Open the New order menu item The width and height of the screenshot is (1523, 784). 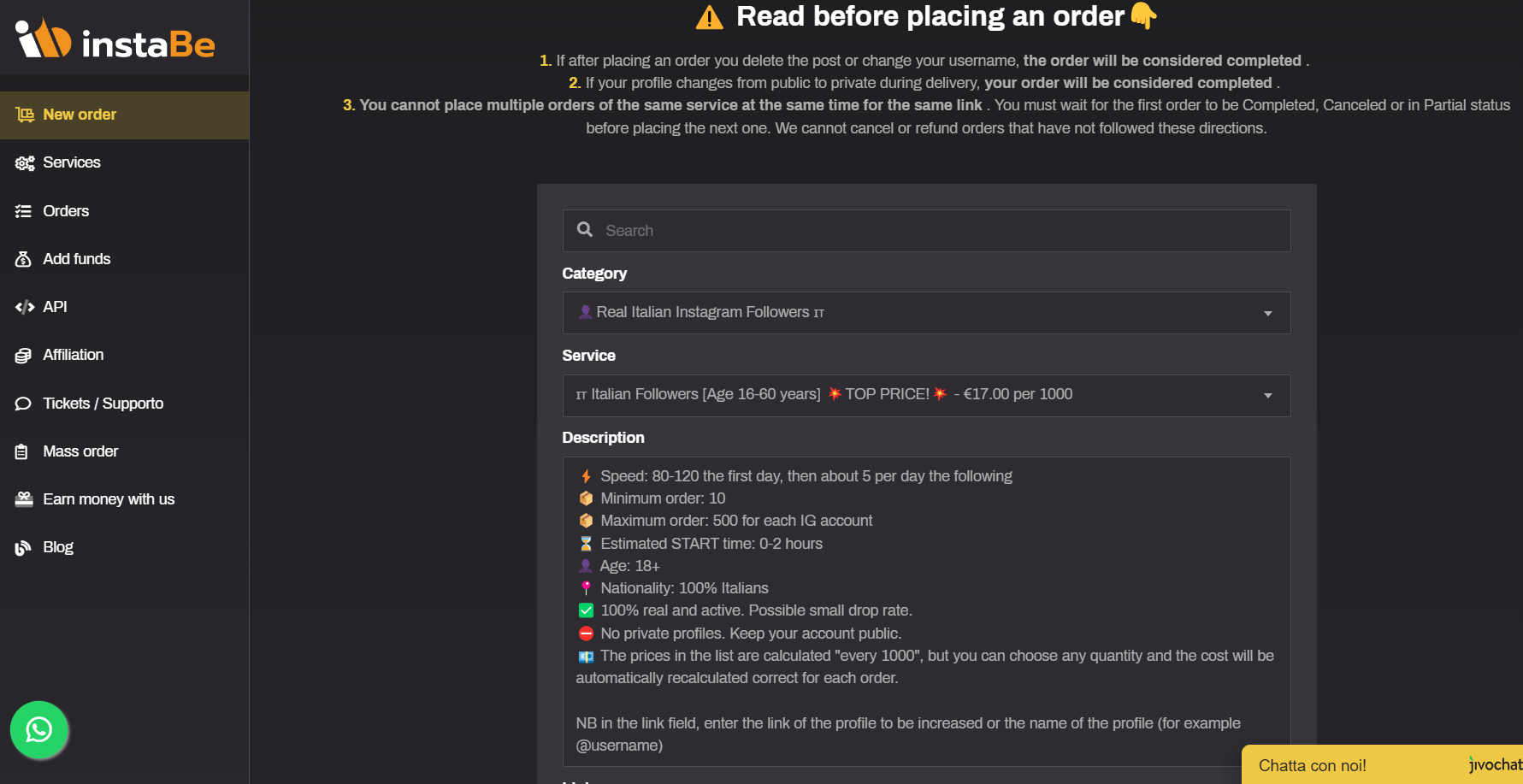point(80,115)
